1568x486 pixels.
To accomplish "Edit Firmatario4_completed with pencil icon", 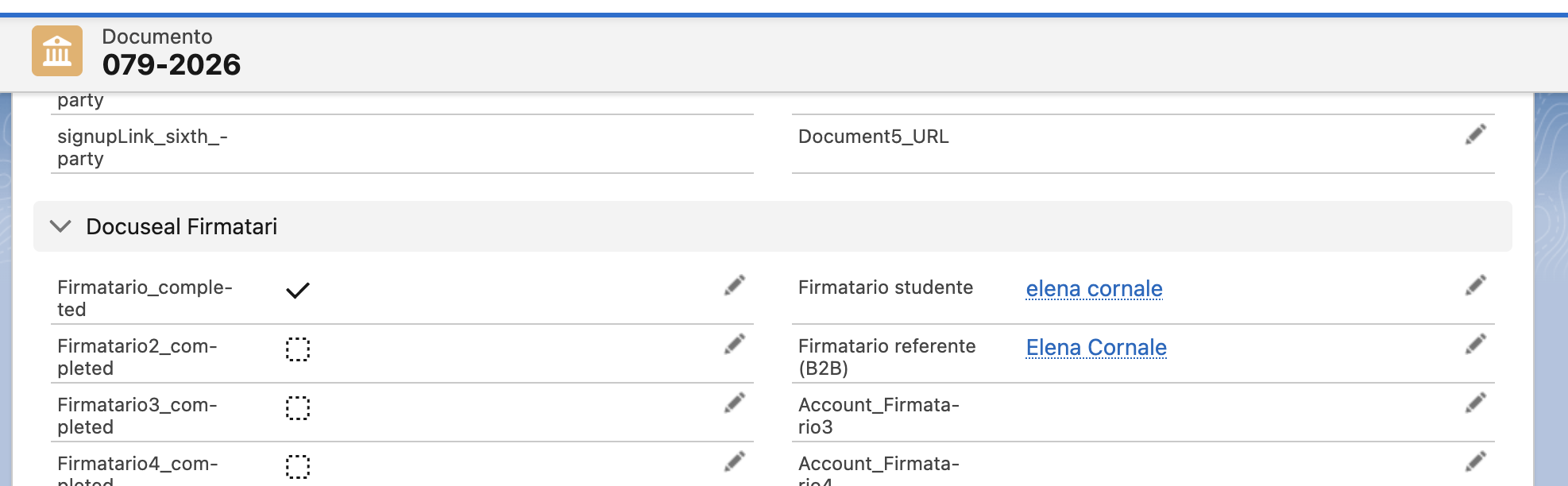I will (735, 462).
